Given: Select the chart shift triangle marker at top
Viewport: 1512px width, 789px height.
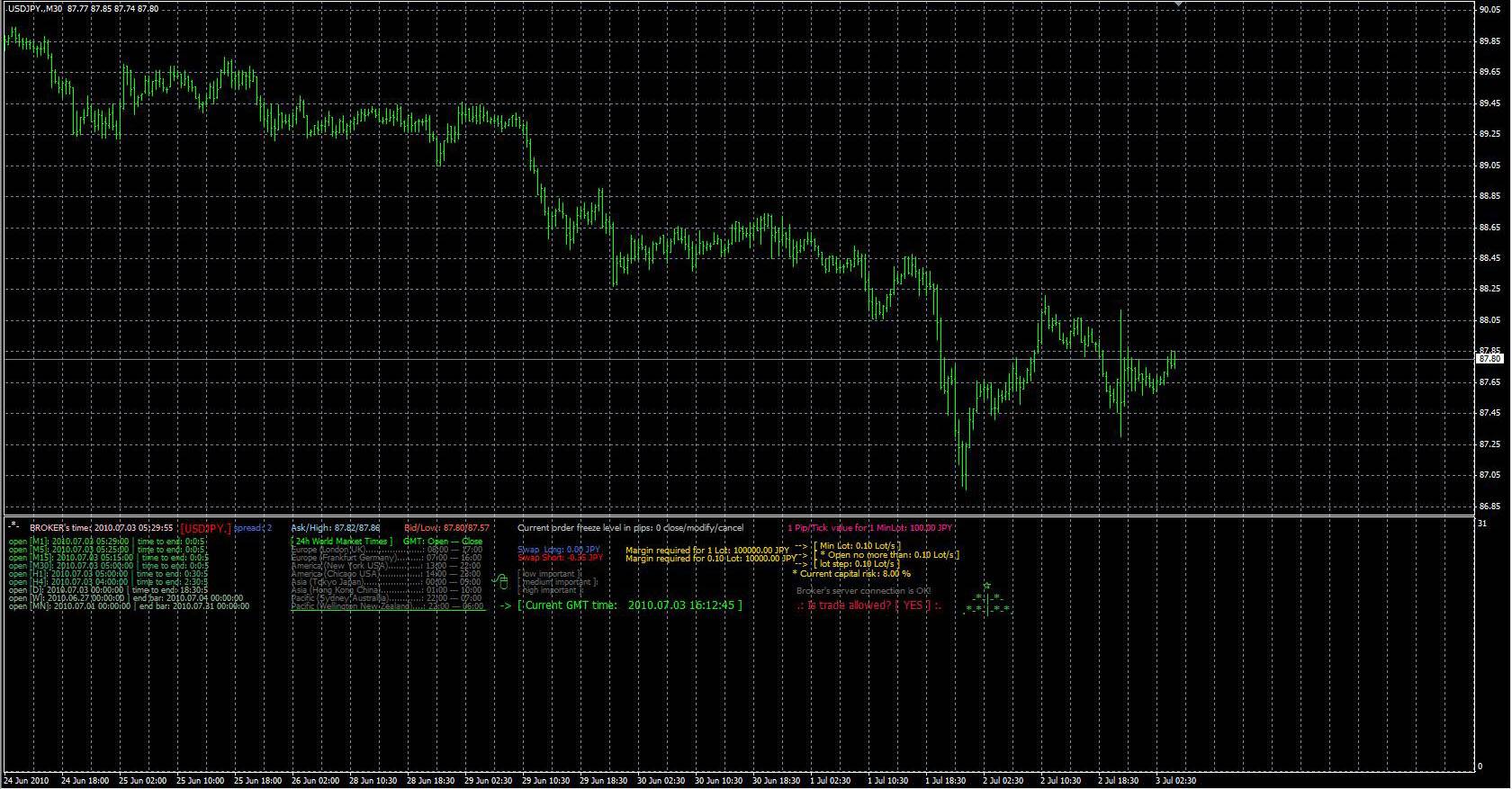Looking at the screenshot, I should coord(1178,4).
